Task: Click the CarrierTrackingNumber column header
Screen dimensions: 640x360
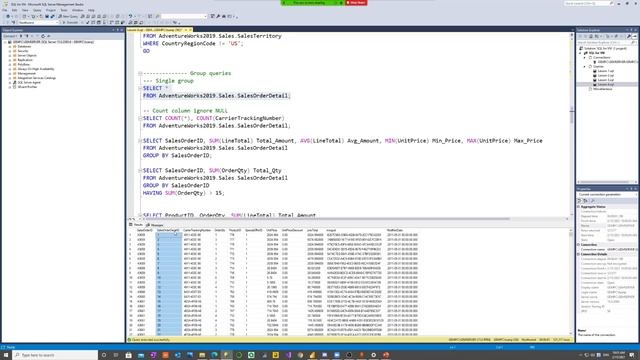Action: [197, 230]
